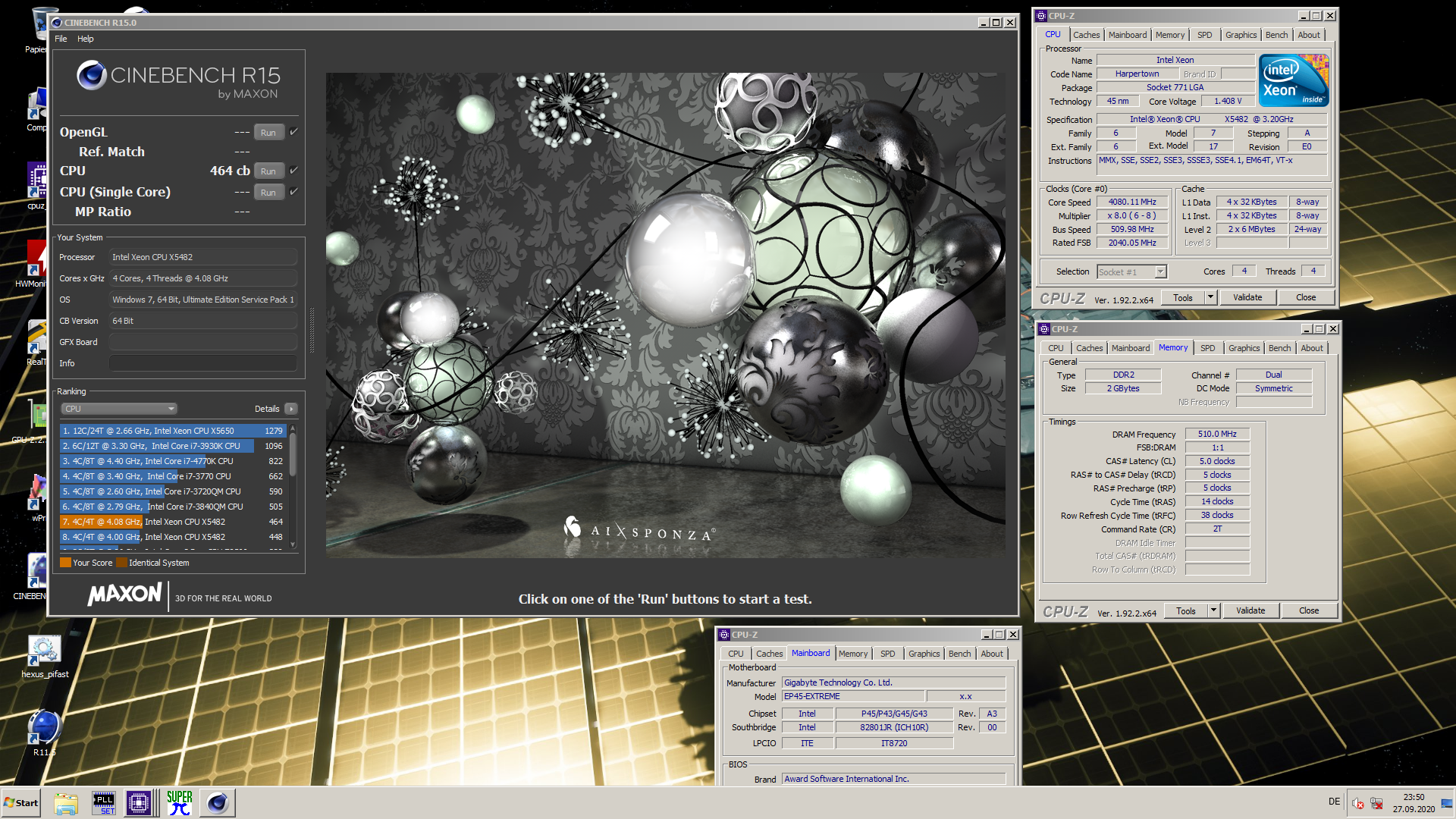The image size is (1456, 819).
Task: Click the ranking list scroll up arrow
Action: coord(293,428)
